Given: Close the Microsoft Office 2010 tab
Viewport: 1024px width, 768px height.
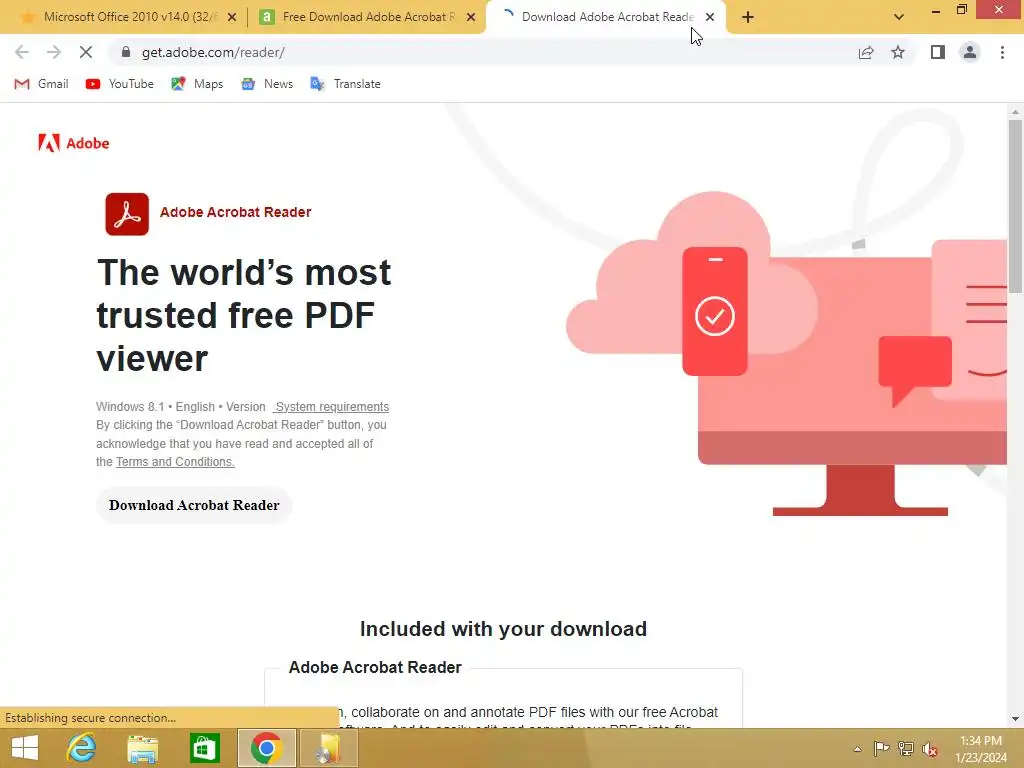Looking at the screenshot, I should [232, 17].
